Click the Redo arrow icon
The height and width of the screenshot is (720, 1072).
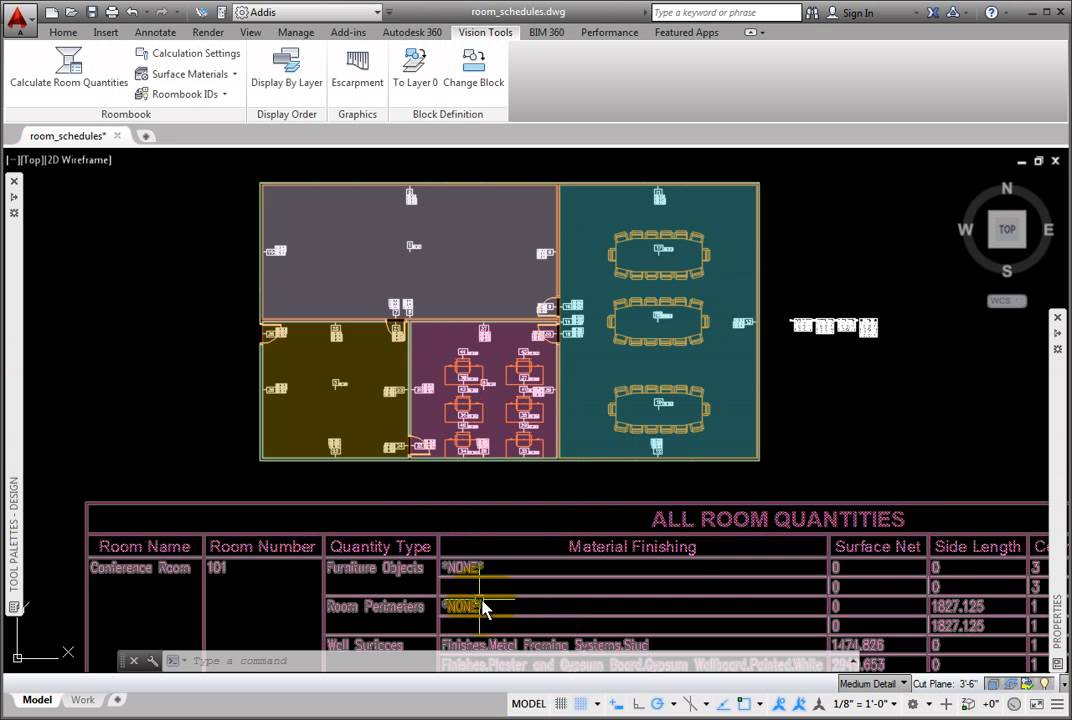coord(161,12)
